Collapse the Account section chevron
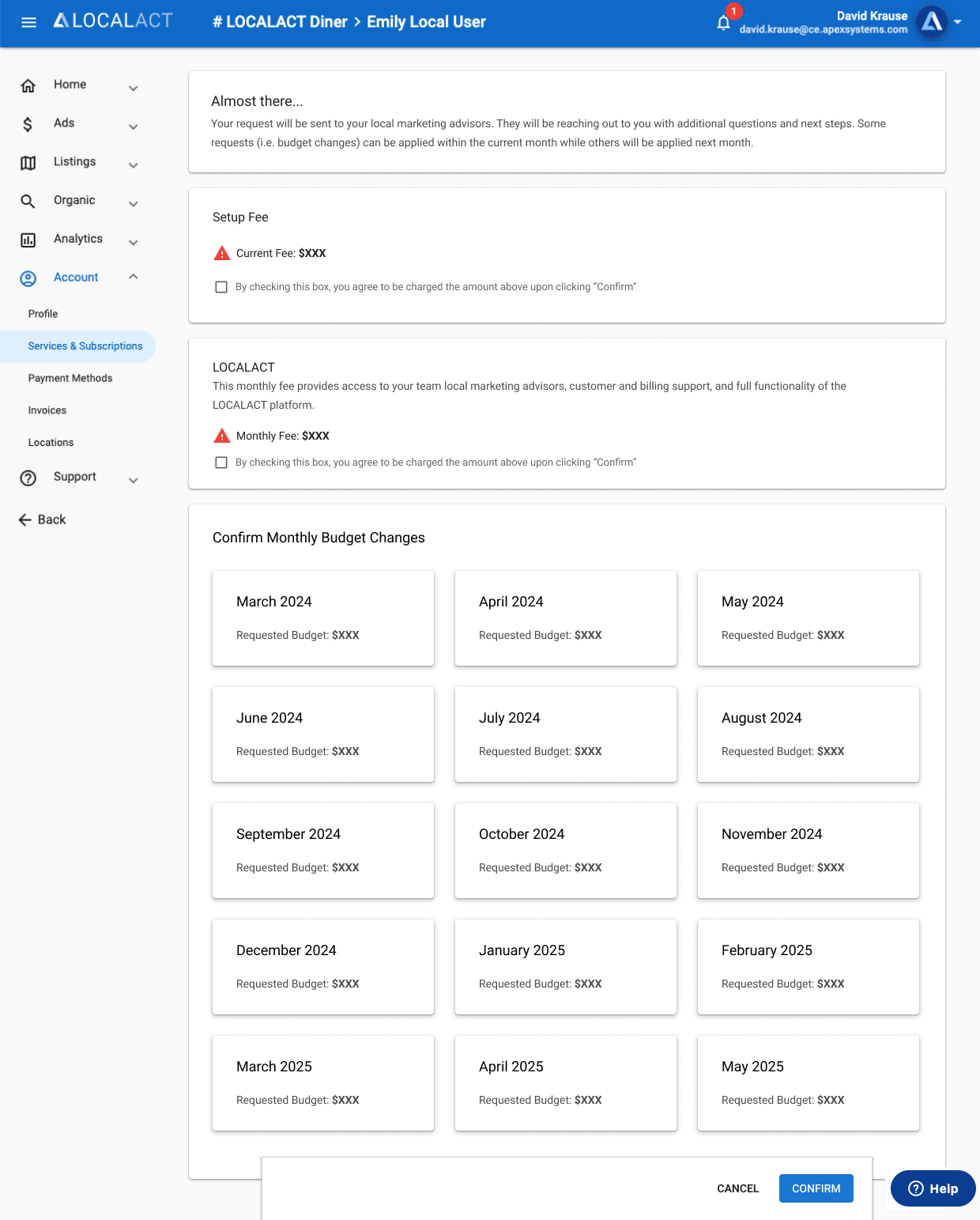 [x=134, y=277]
